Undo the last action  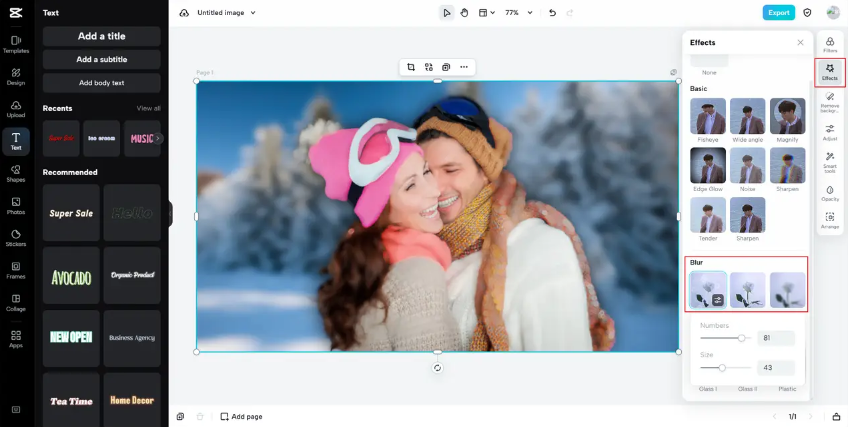click(x=552, y=13)
